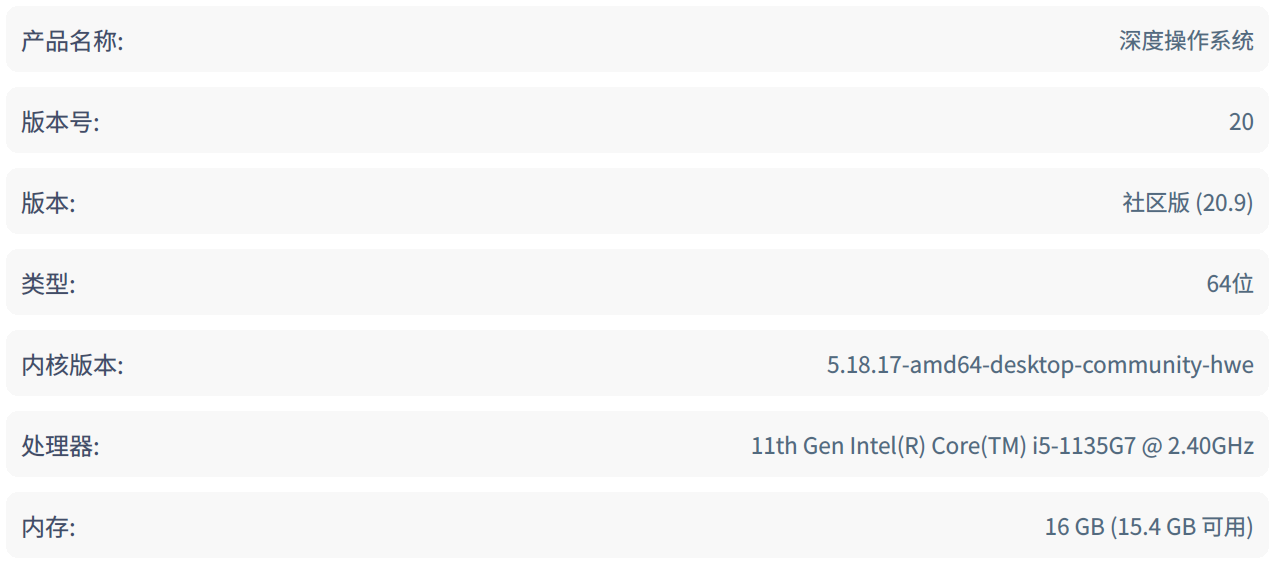1282x565 pixels.
Task: Select the 深度操作系统 product name value
Action: coord(1186,41)
